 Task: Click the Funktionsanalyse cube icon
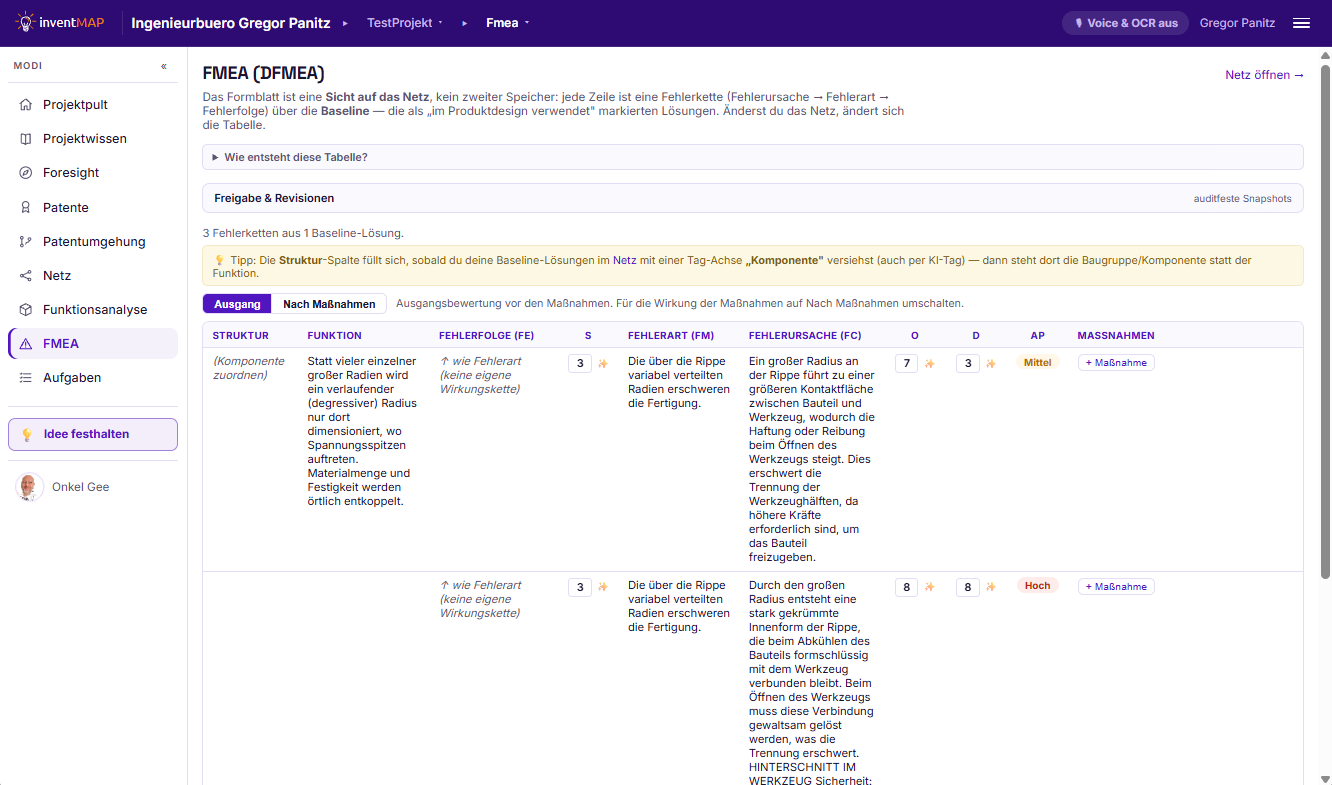click(26, 310)
